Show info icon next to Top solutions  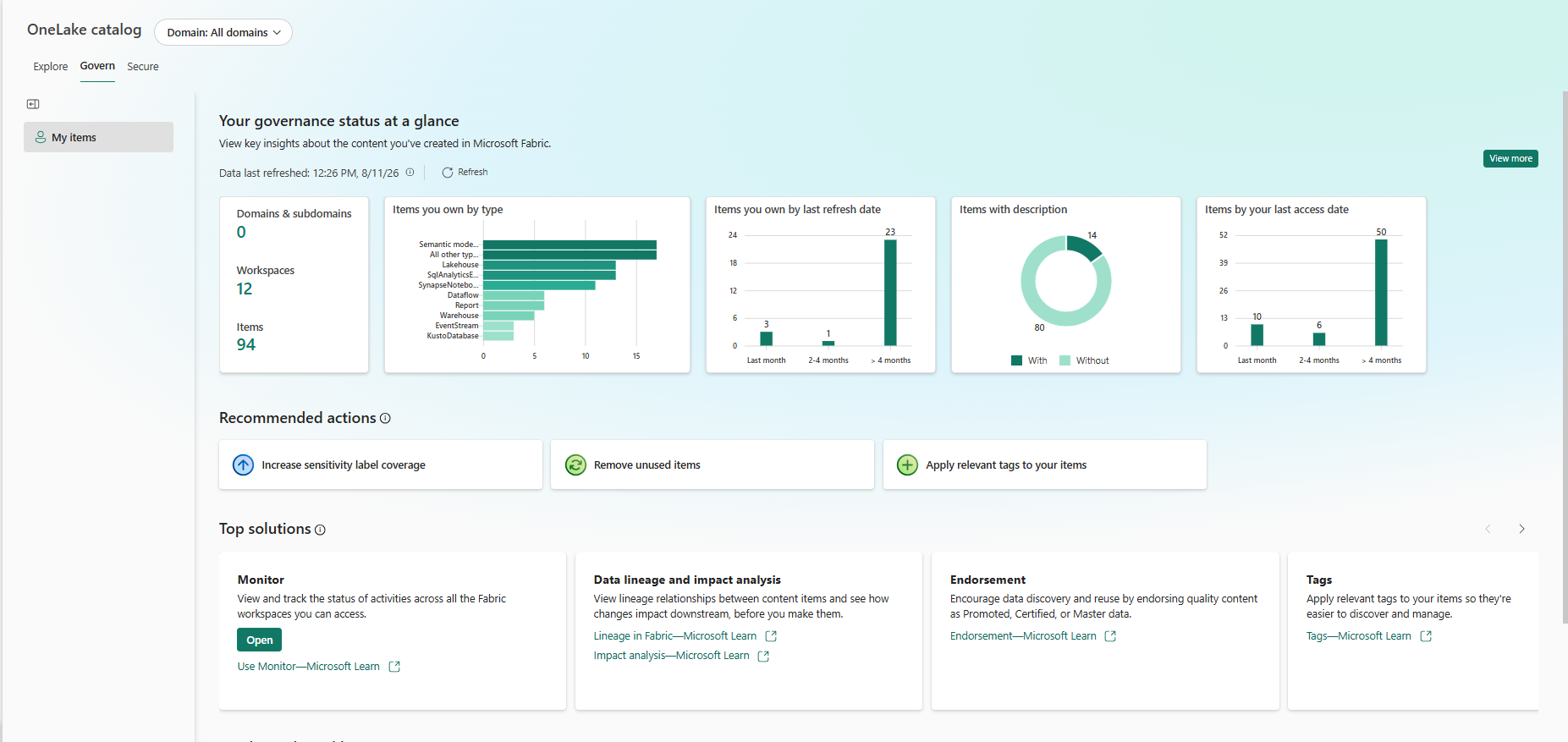[320, 530]
